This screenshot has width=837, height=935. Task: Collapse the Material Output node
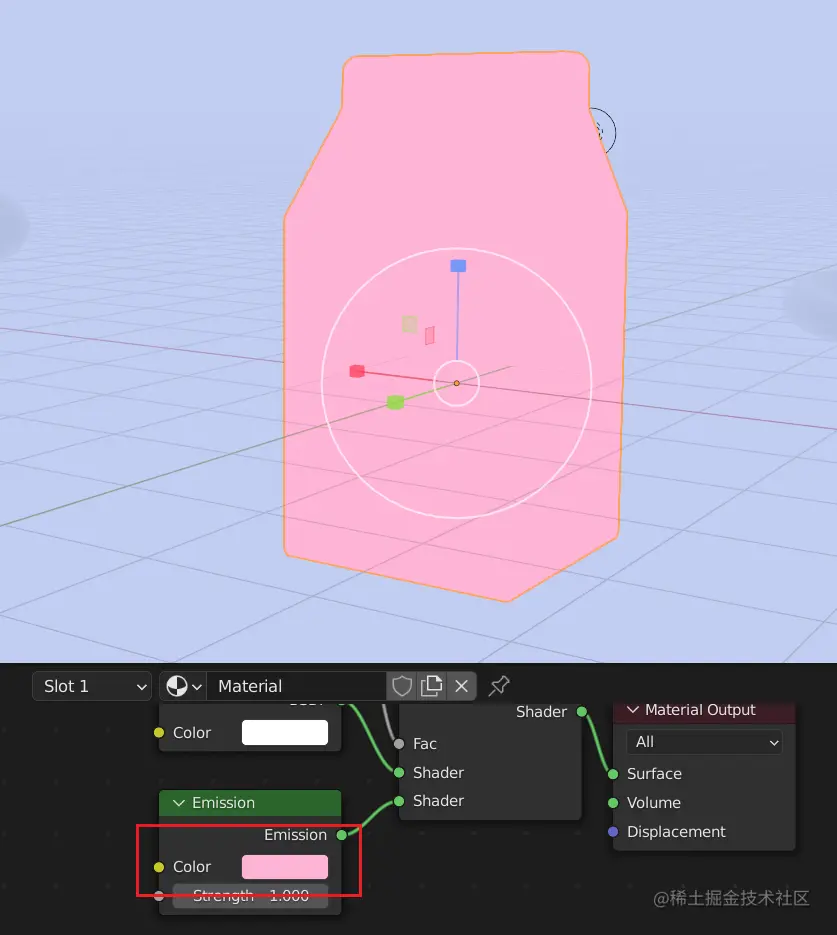[x=633, y=710]
